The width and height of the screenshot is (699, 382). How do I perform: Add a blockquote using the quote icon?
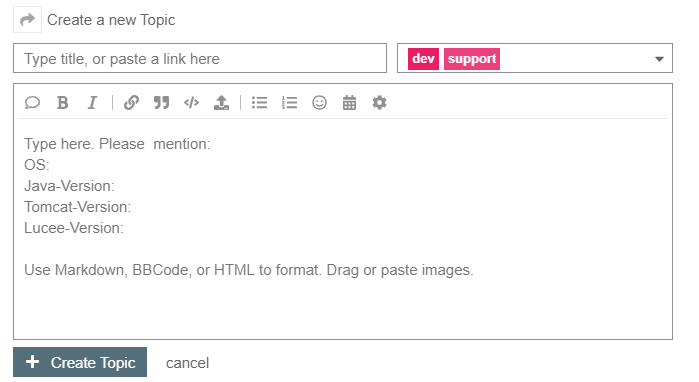pyautogui.click(x=161, y=103)
